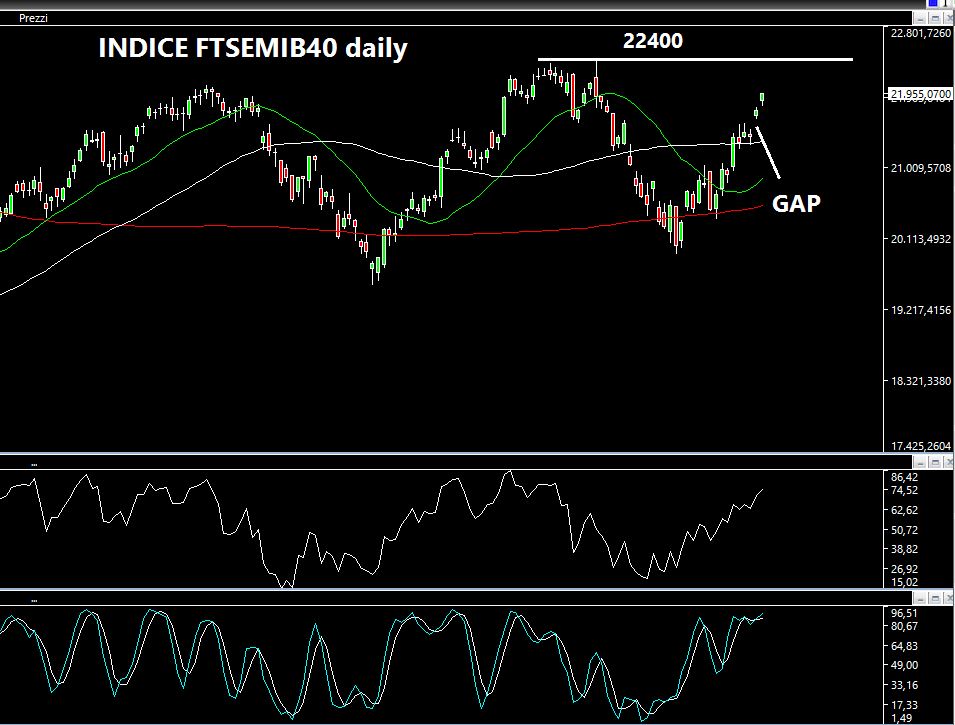
Task: Click the 38,82 indicator scale value
Action: point(904,549)
